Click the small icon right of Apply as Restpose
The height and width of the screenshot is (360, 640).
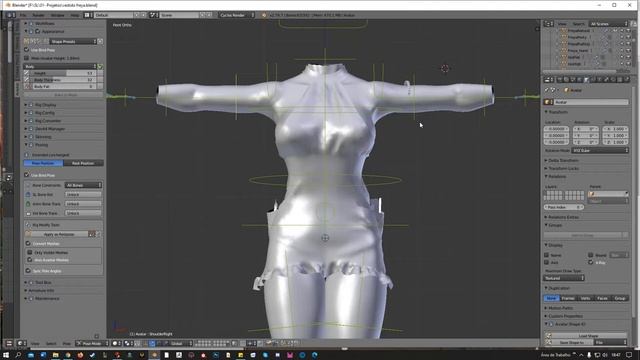(x=92, y=234)
